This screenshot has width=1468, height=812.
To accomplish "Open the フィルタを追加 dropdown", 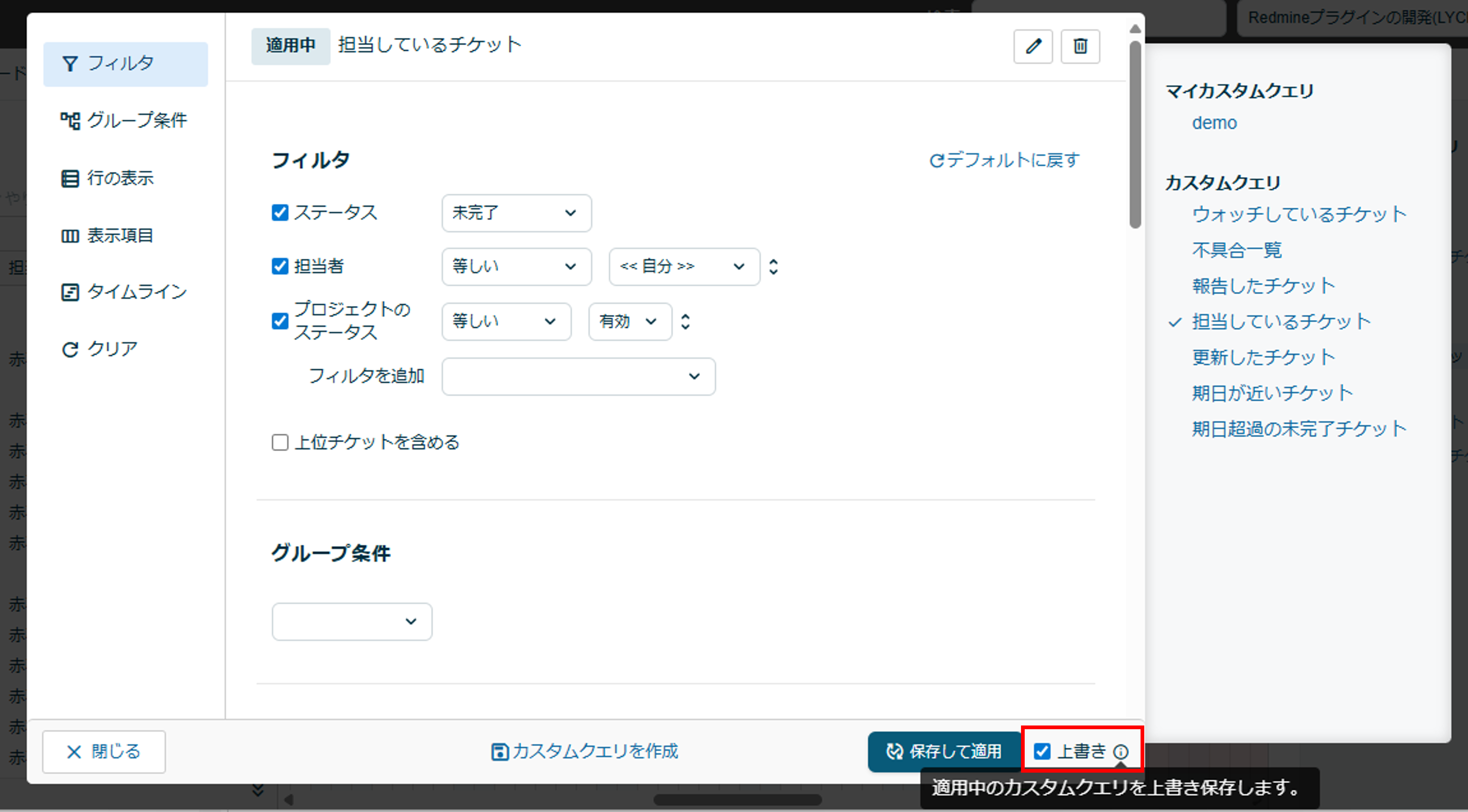I will pos(578,376).
